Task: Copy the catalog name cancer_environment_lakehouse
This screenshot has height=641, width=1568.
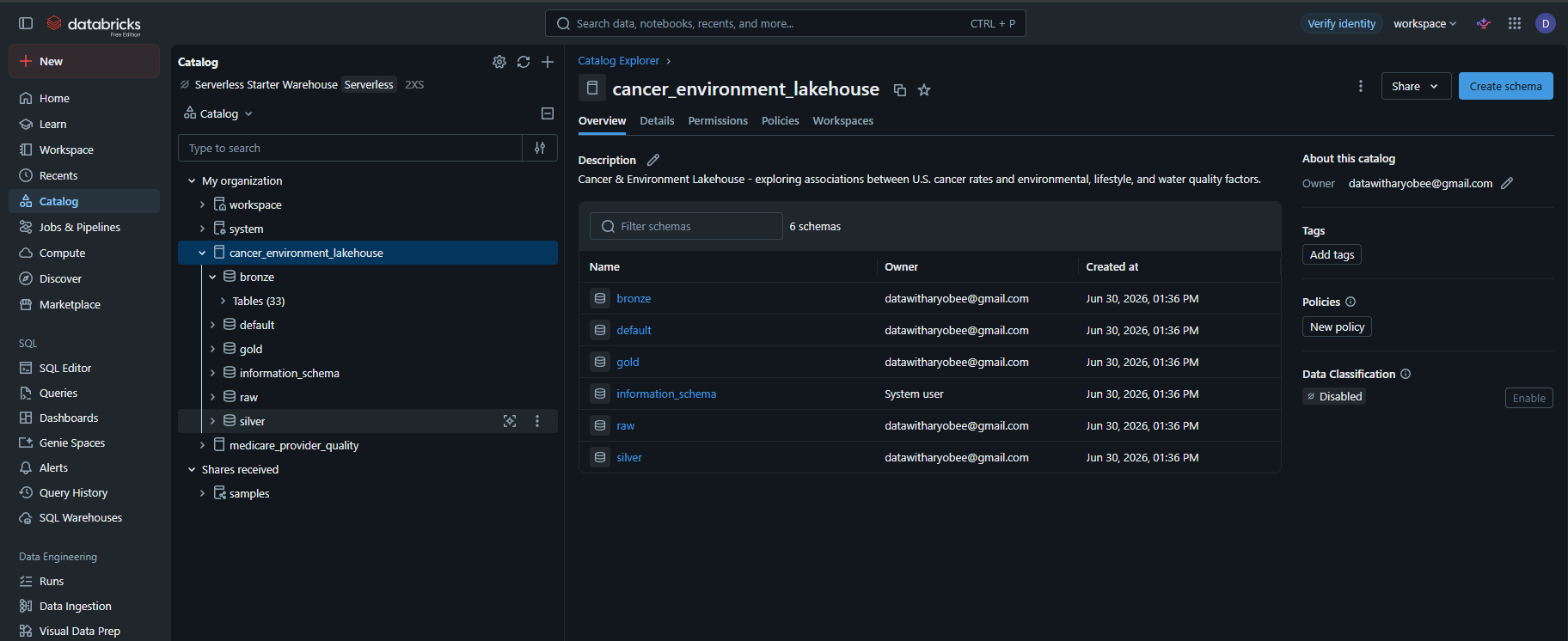Action: [x=900, y=90]
